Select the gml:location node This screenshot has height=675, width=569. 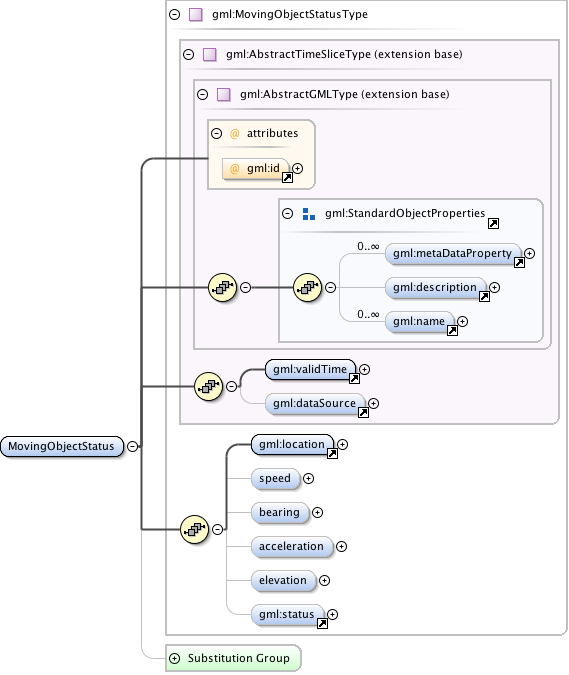pos(292,444)
